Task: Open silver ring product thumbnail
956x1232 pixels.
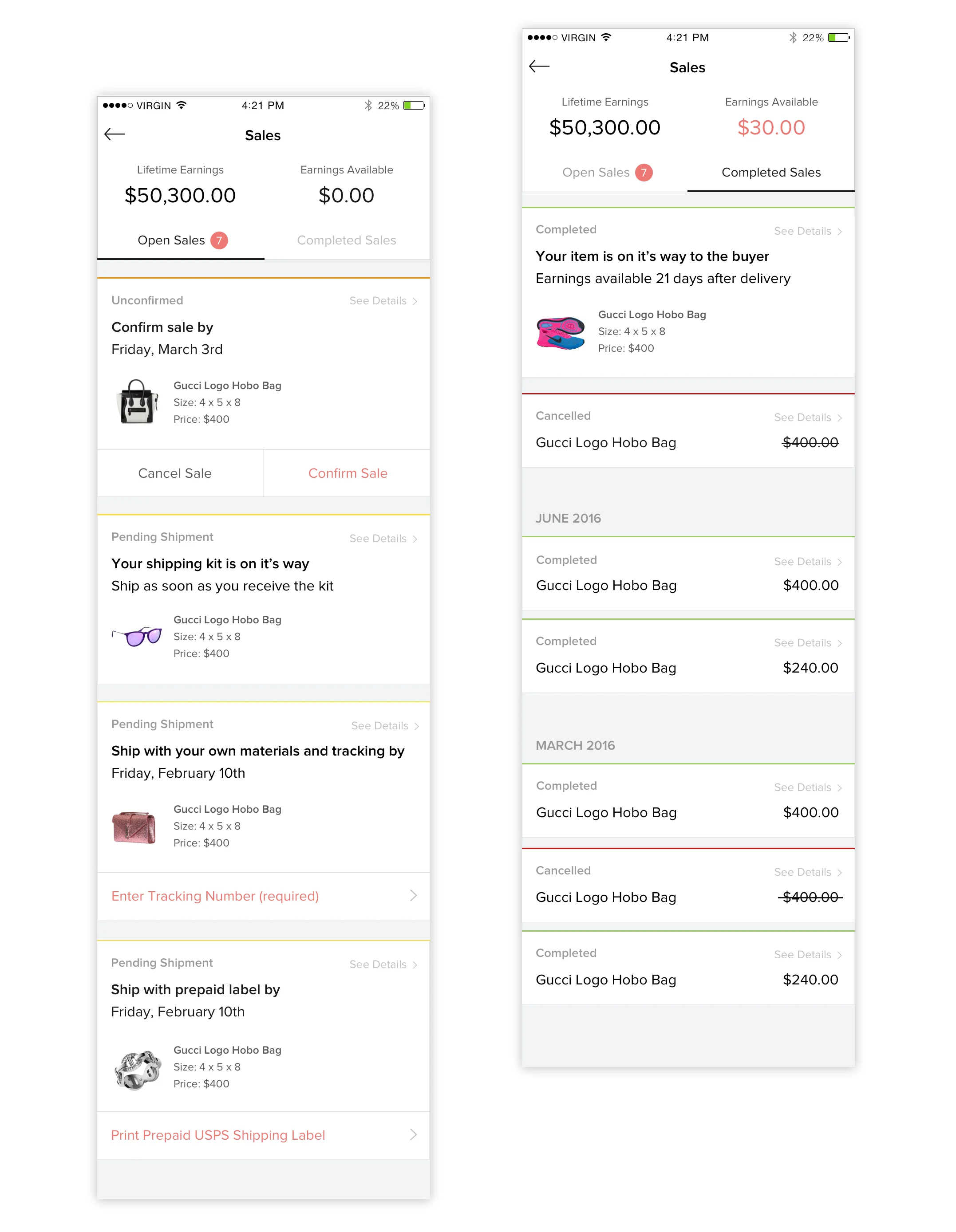Action: (x=137, y=1069)
